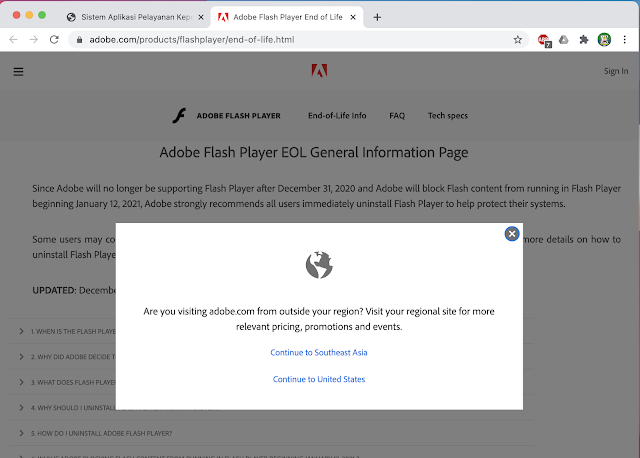
Task: Click the UPDATED label text
Action: [x=54, y=290]
